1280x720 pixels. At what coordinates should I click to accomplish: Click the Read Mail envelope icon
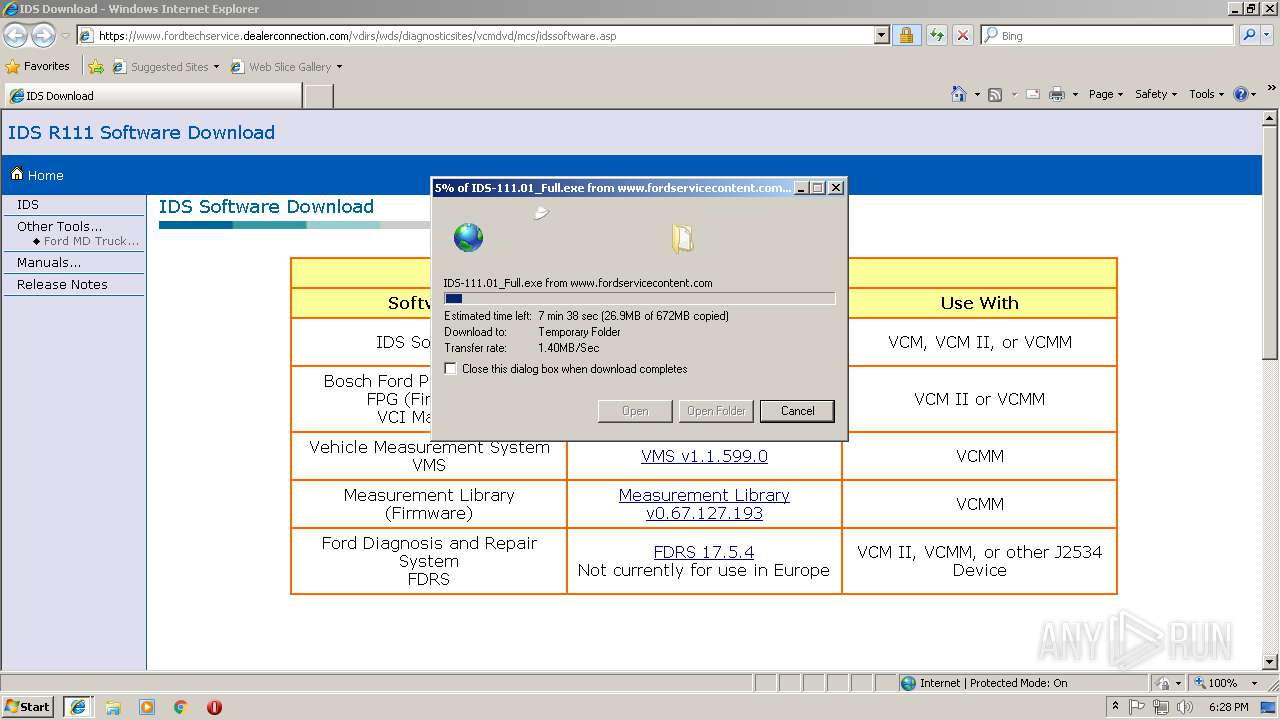pyautogui.click(x=1032, y=94)
